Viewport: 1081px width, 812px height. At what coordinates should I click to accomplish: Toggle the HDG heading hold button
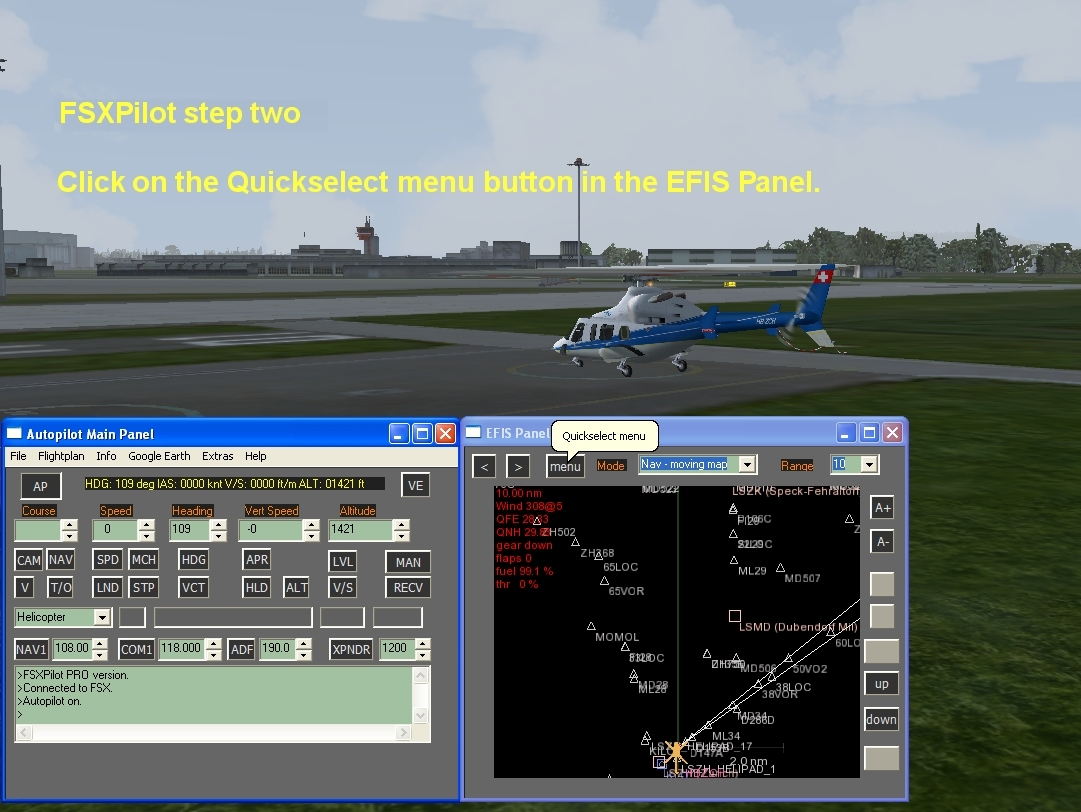click(x=194, y=560)
